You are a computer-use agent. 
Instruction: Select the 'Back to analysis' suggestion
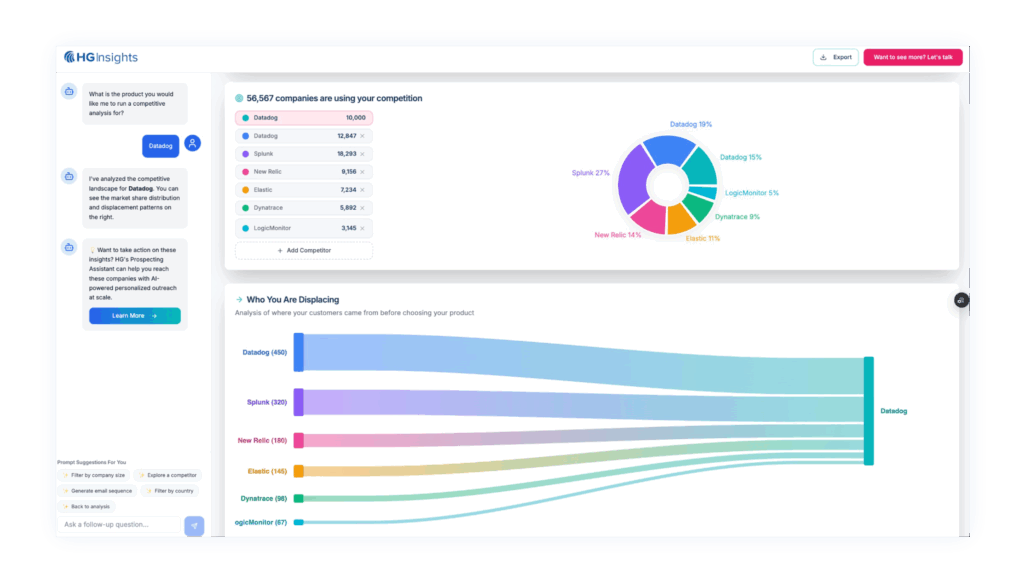[x=87, y=506]
